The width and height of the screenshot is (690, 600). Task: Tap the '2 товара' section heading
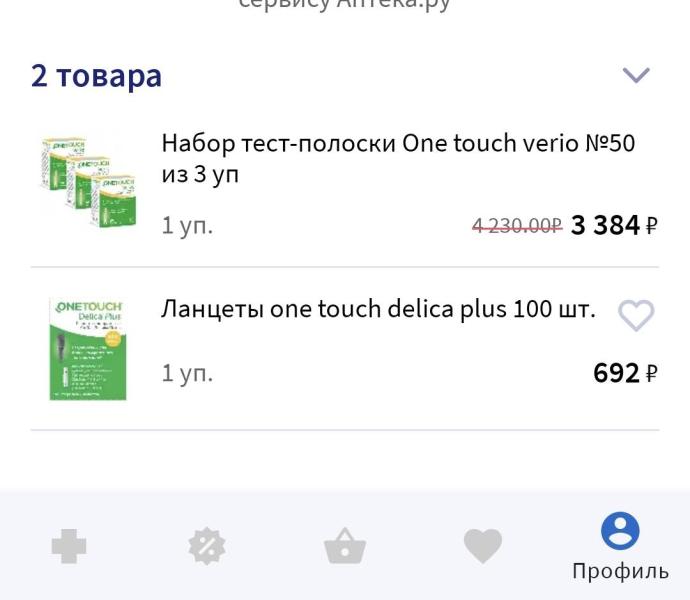pos(96,75)
